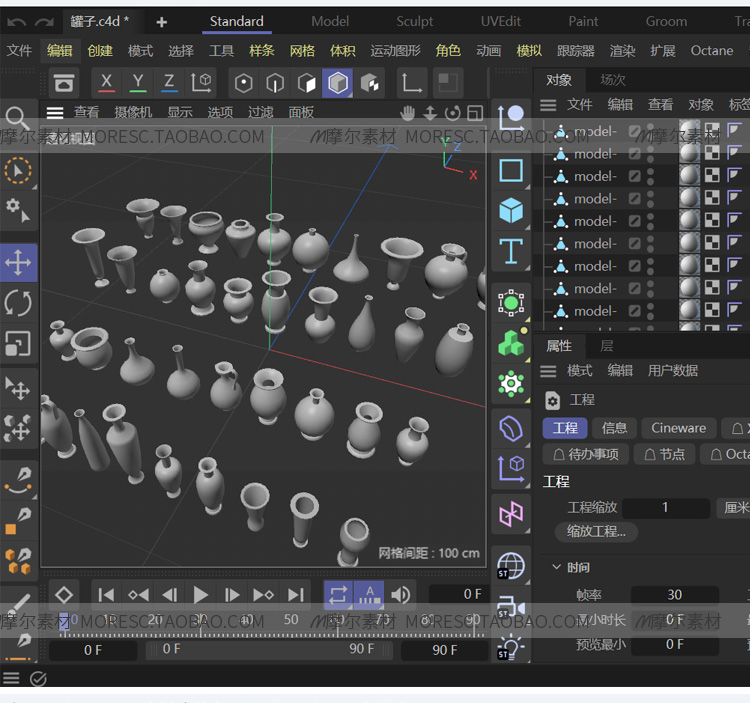Toggle the coordinate system icon
This screenshot has width=750, height=703.
[201, 83]
